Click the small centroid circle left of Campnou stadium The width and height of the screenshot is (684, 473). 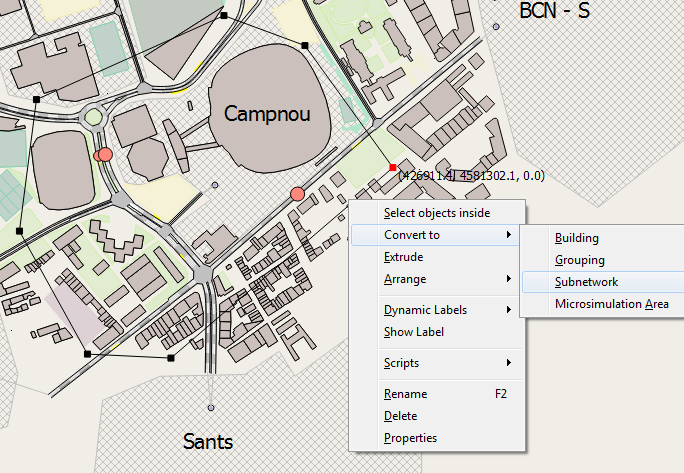click(215, 185)
